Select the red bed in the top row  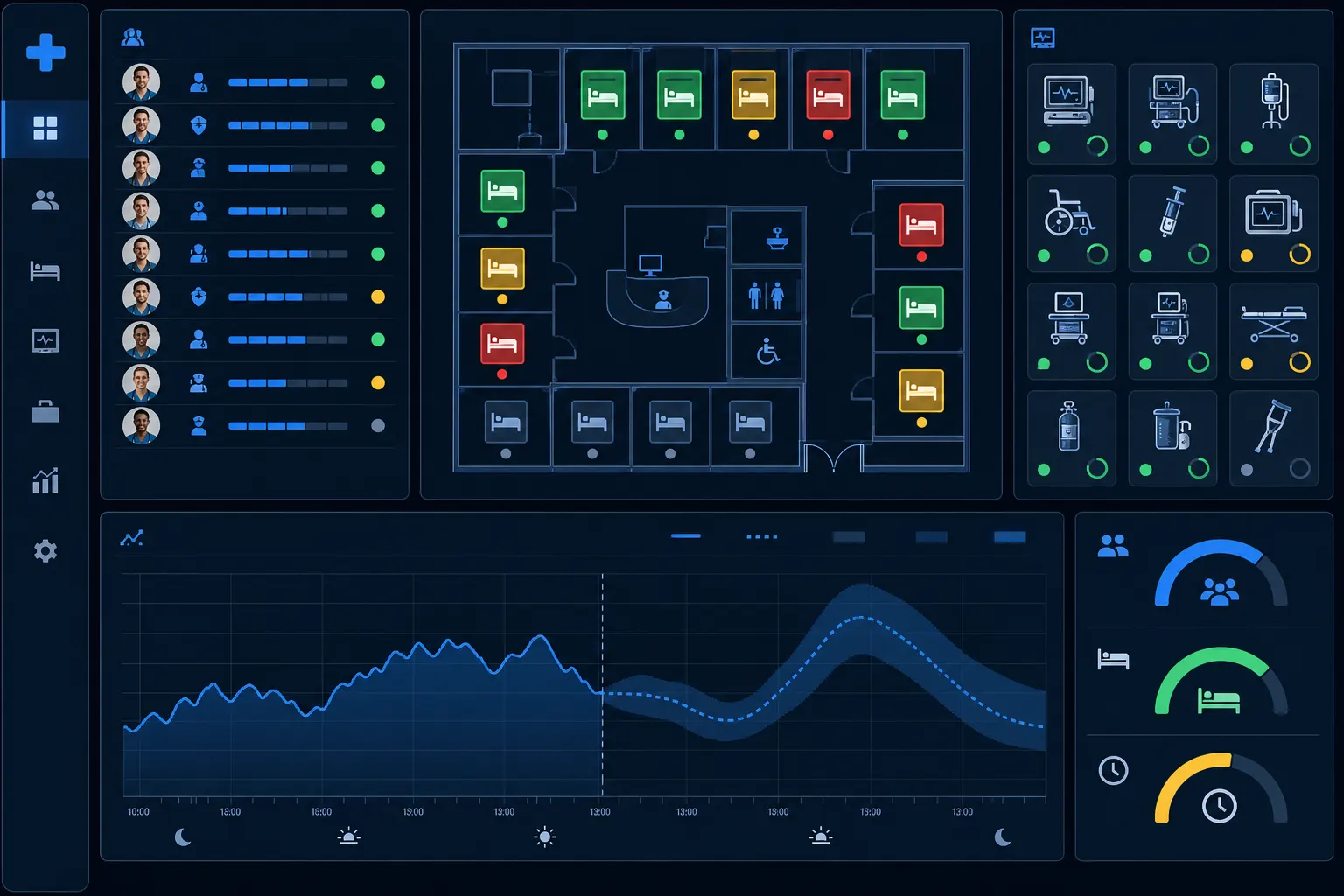[828, 94]
